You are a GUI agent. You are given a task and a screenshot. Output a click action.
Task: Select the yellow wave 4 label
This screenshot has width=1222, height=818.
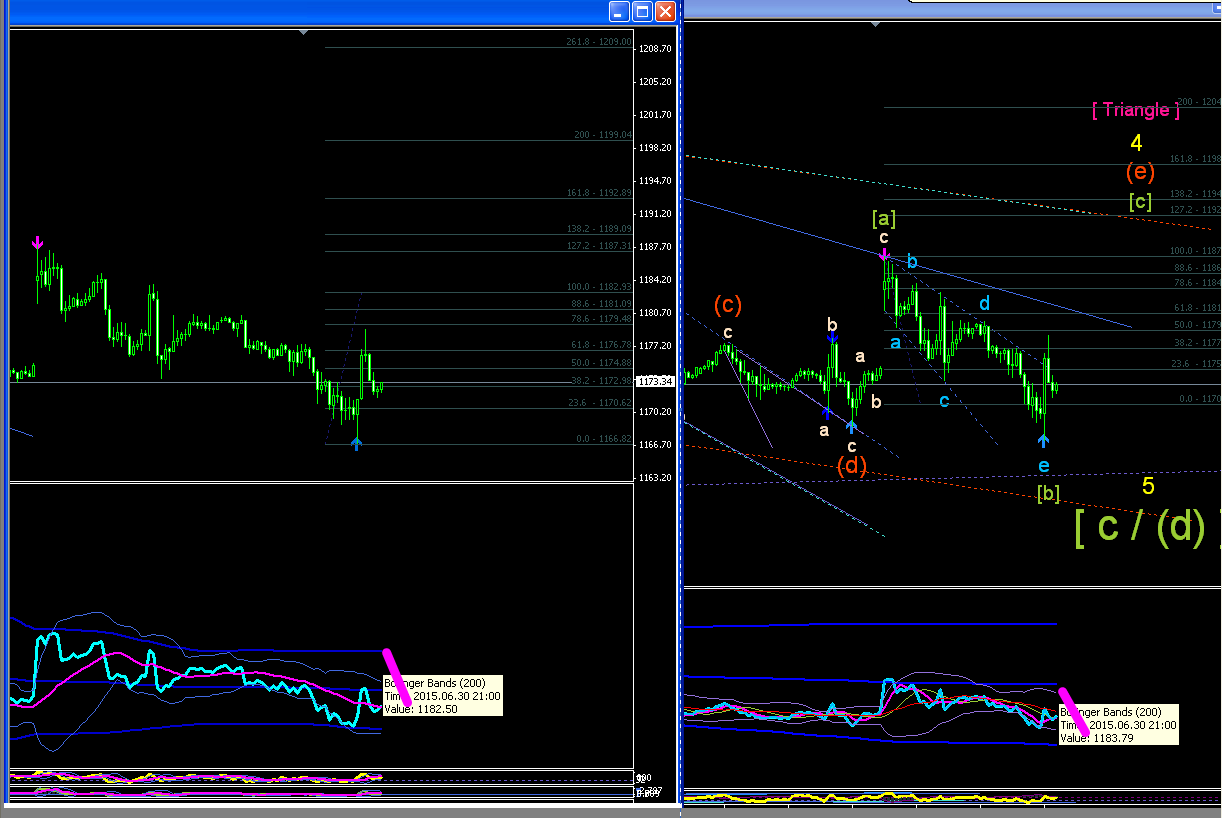click(1137, 142)
